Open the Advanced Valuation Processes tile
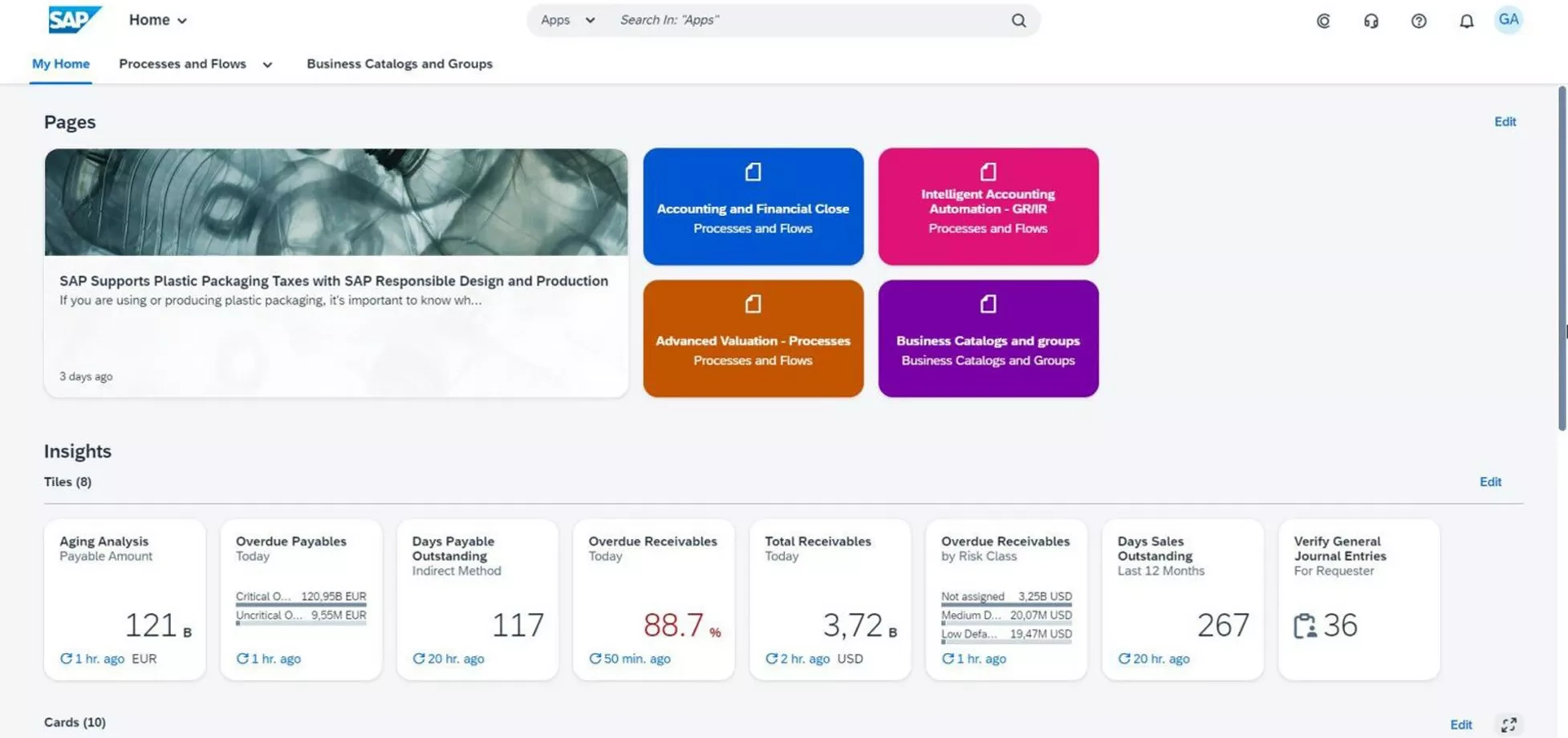The height and width of the screenshot is (738, 1568). 752,338
